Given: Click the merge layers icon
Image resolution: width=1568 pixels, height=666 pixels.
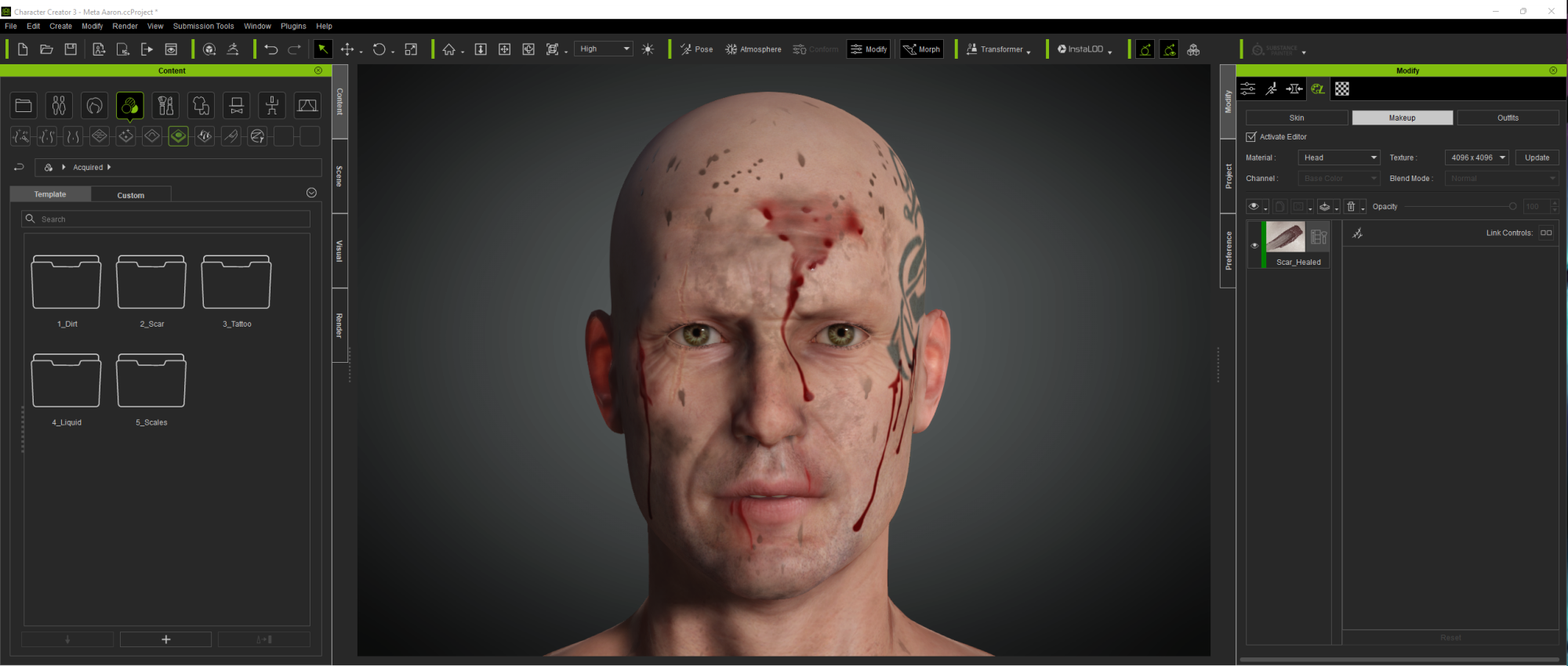Looking at the screenshot, I should coord(1324,207).
